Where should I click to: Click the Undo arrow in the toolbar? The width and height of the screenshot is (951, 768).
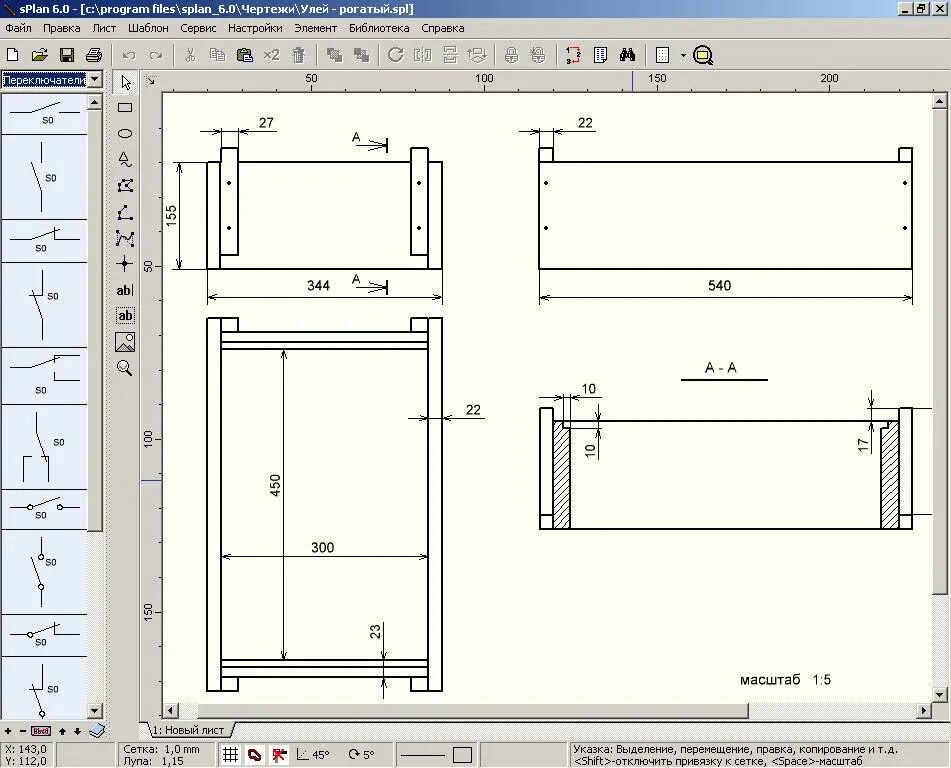(x=129, y=55)
